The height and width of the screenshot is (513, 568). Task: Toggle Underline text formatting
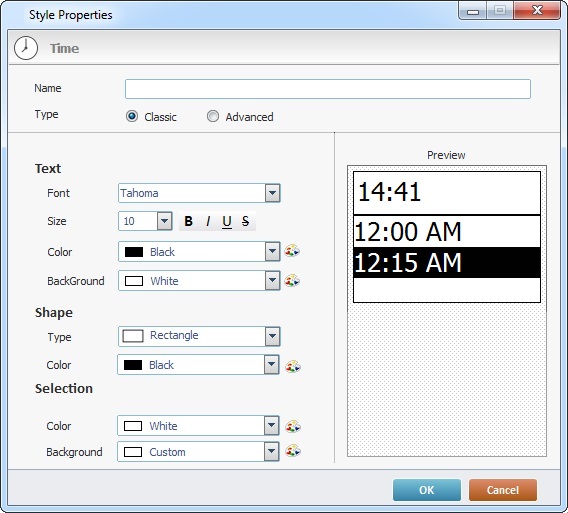(227, 221)
